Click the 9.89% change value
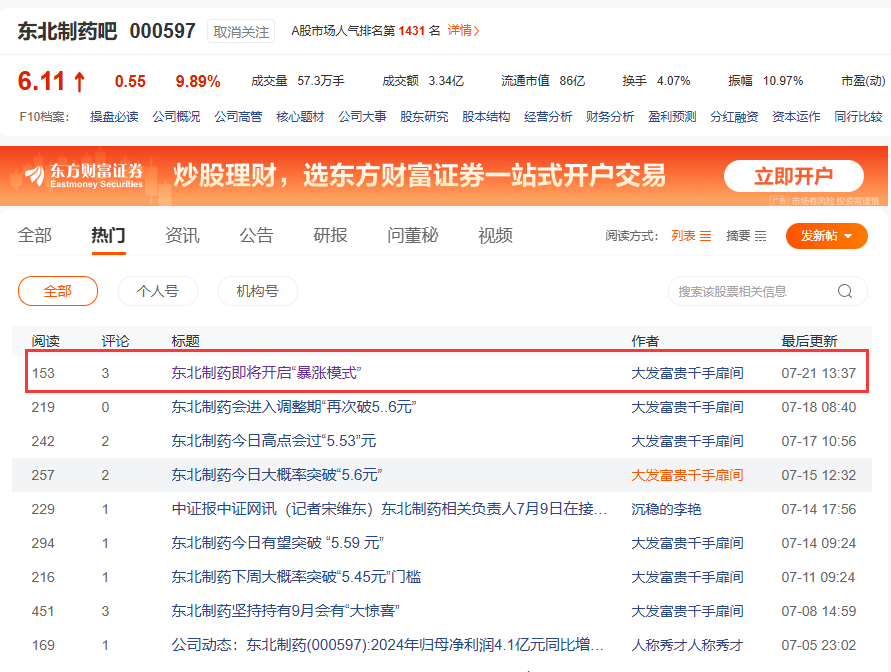891x672 pixels. 198,82
